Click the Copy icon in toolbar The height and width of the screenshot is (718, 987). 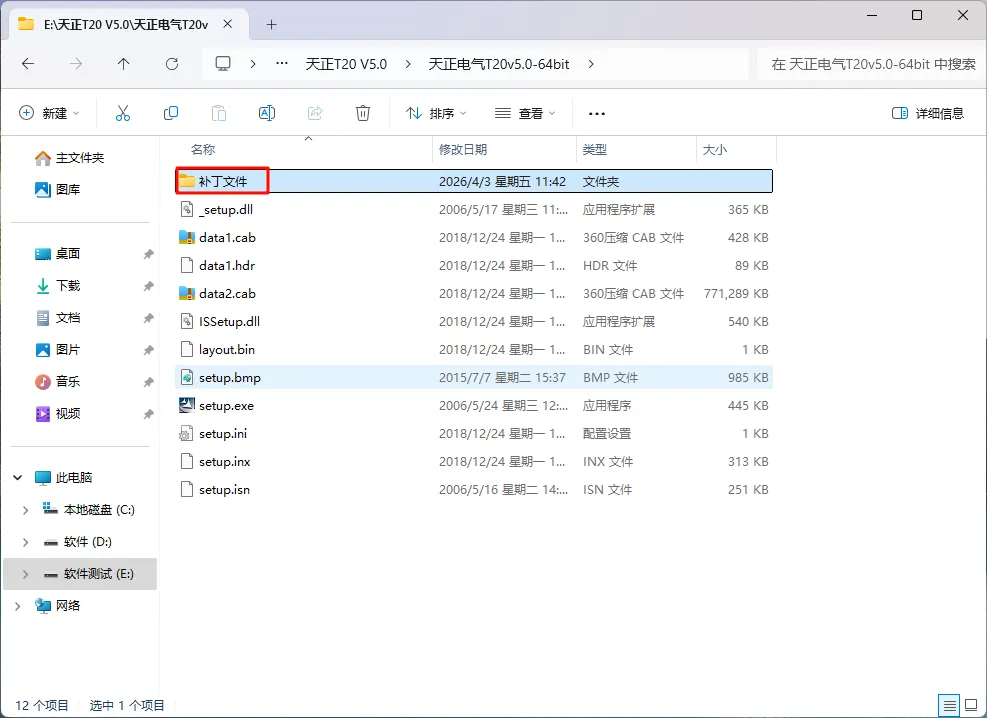[171, 113]
